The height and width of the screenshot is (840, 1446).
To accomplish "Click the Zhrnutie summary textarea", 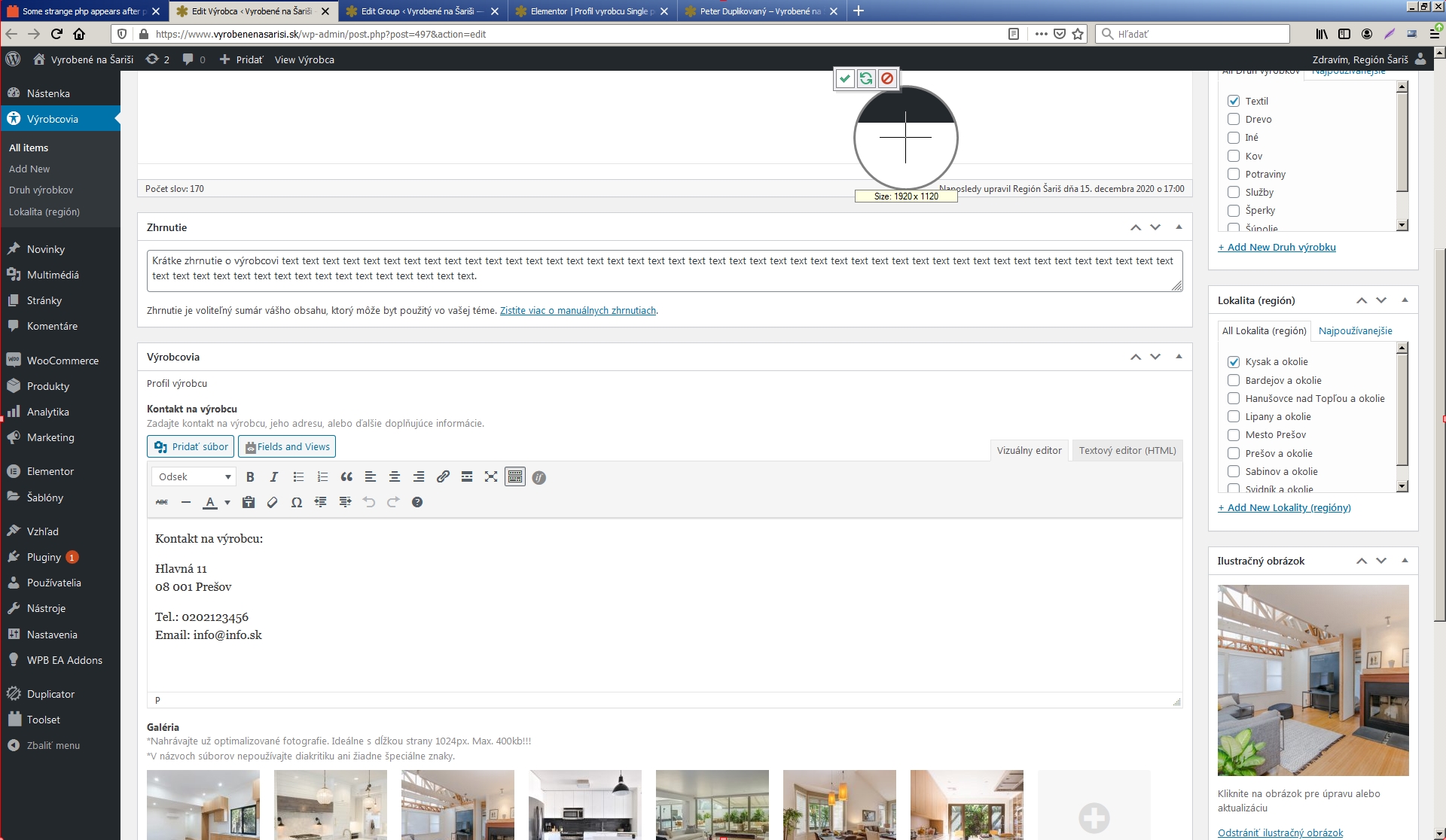I will pyautogui.click(x=664, y=270).
